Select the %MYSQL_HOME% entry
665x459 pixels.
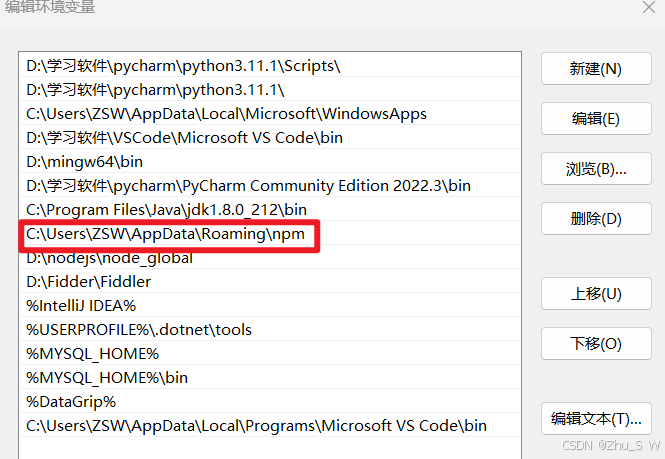pos(270,353)
